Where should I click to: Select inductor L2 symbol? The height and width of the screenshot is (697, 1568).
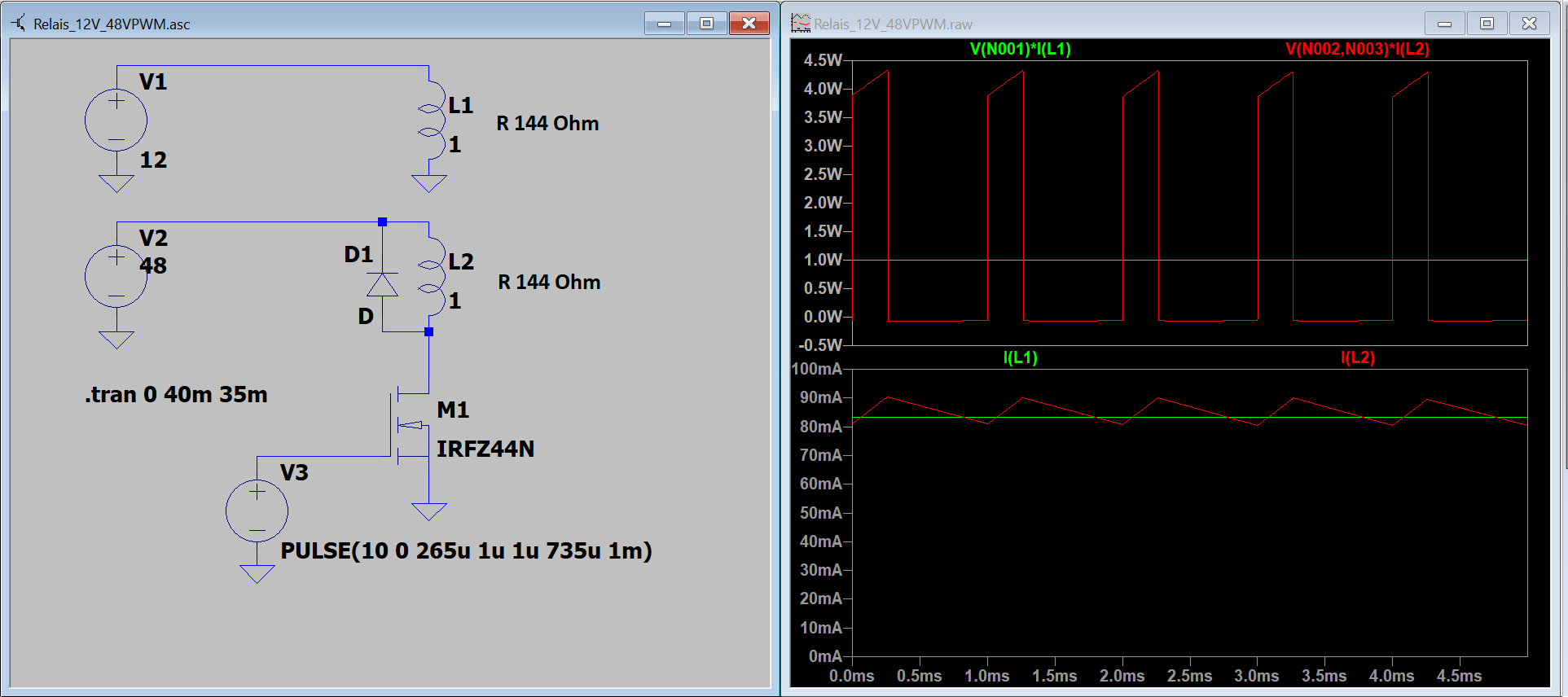431,276
